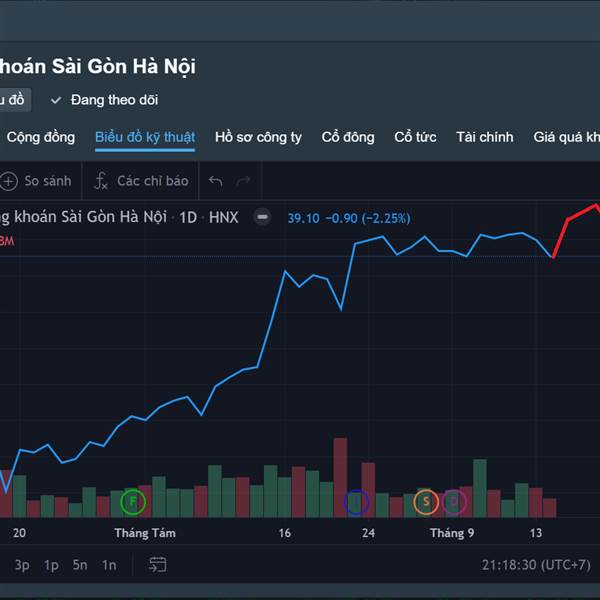This screenshot has width=600, height=600.
Task: Select the 1n time range
Action: pyautogui.click(x=109, y=565)
